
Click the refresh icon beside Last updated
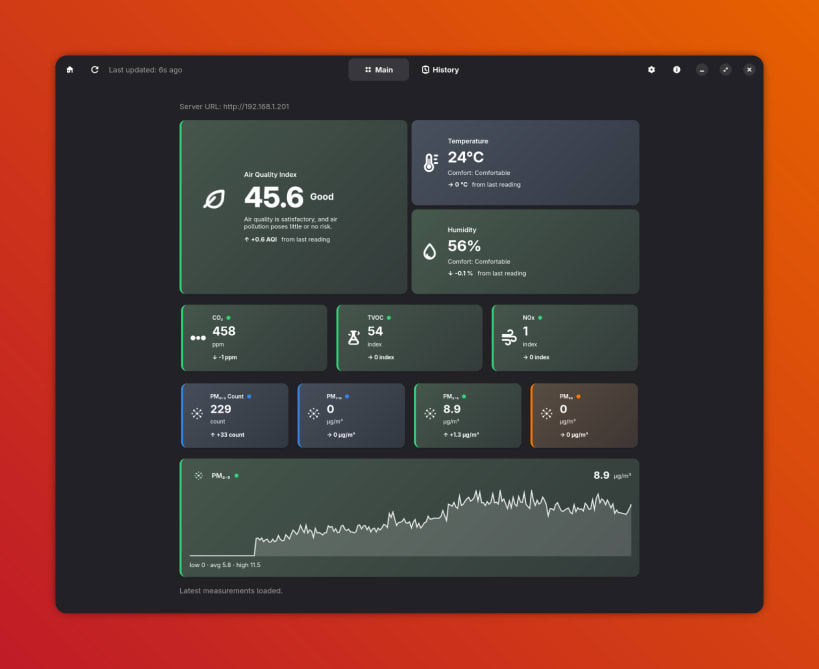click(x=95, y=70)
